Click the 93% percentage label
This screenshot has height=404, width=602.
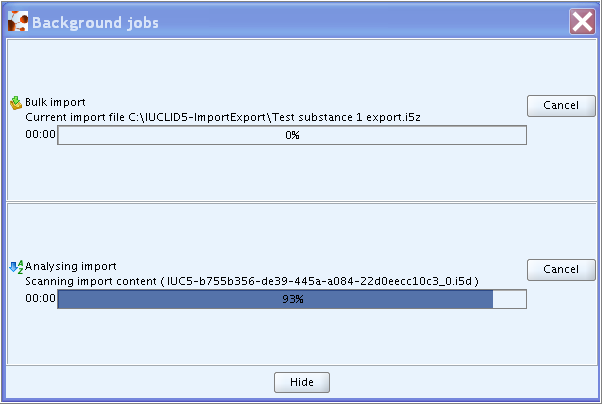click(x=293, y=299)
